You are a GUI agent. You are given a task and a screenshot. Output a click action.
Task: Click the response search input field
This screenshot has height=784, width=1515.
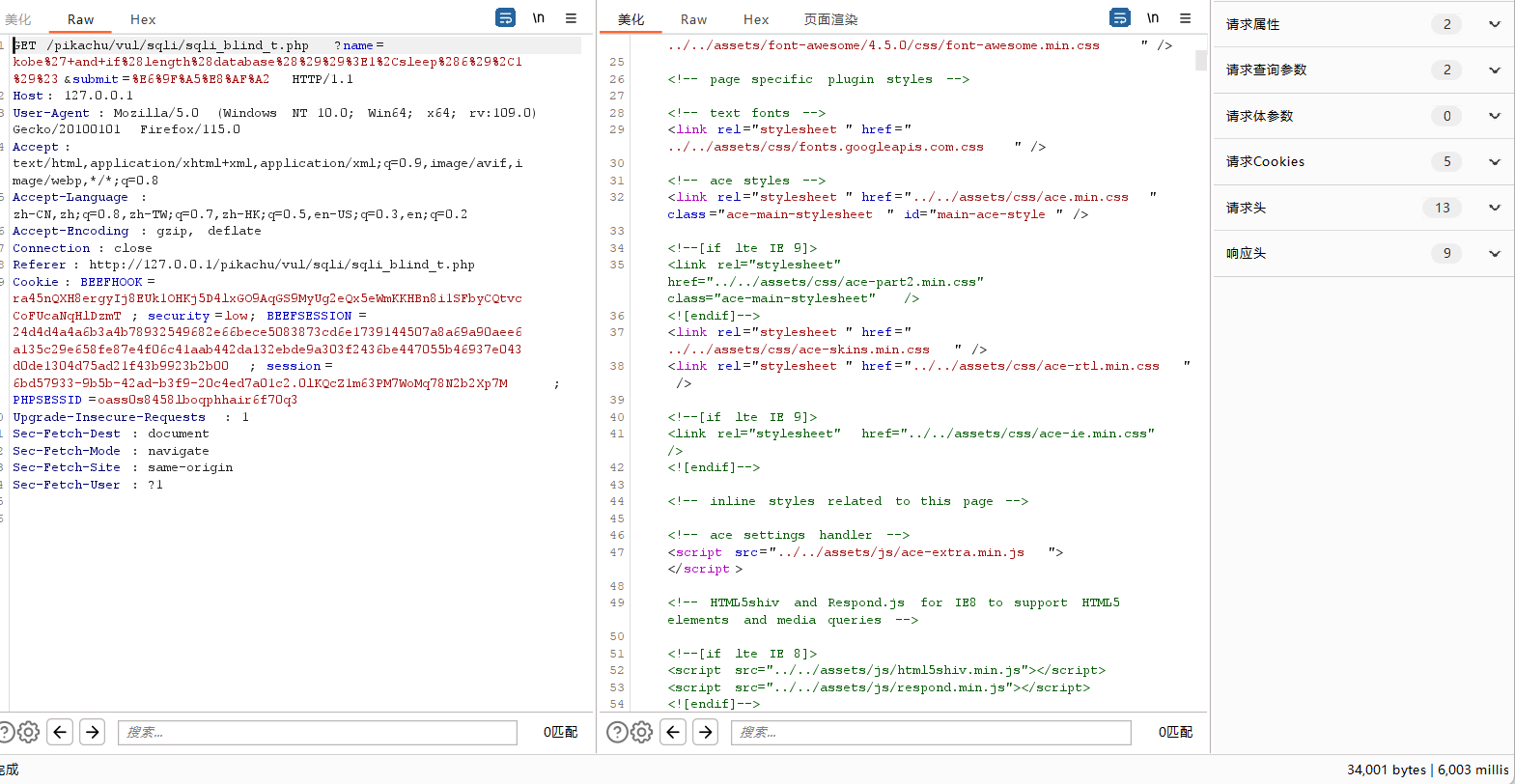[931, 732]
